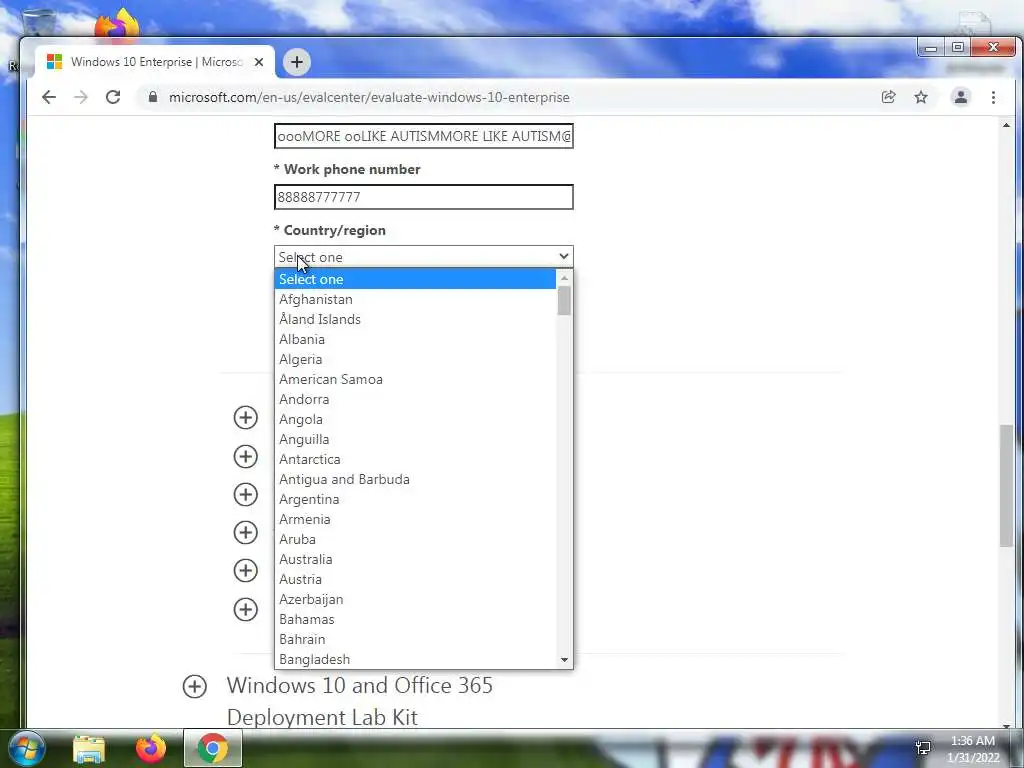Click the email input field
This screenshot has height=768, width=1024.
pos(424,136)
